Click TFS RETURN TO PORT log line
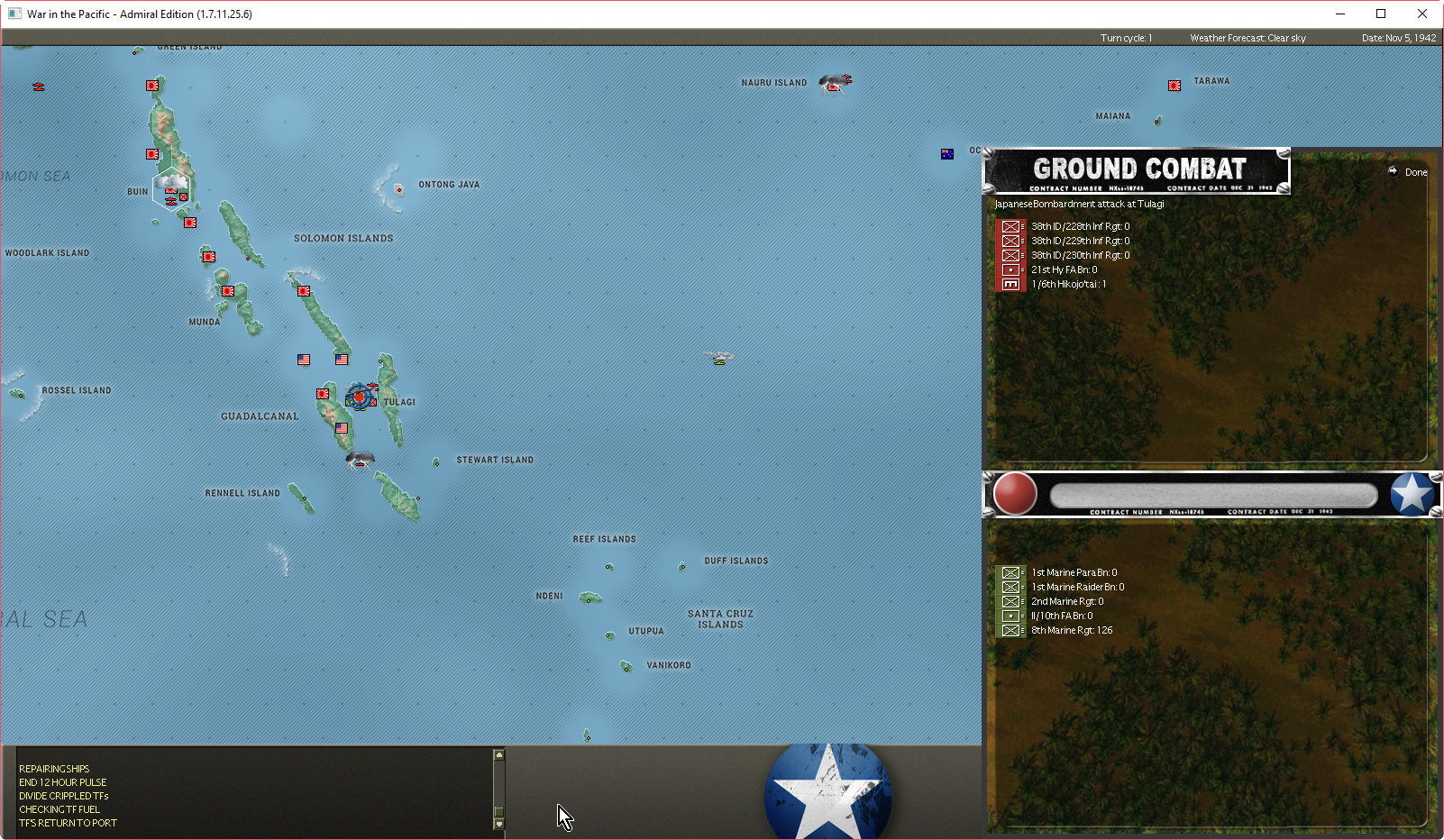Viewport: 1444px width, 840px height. [x=68, y=823]
